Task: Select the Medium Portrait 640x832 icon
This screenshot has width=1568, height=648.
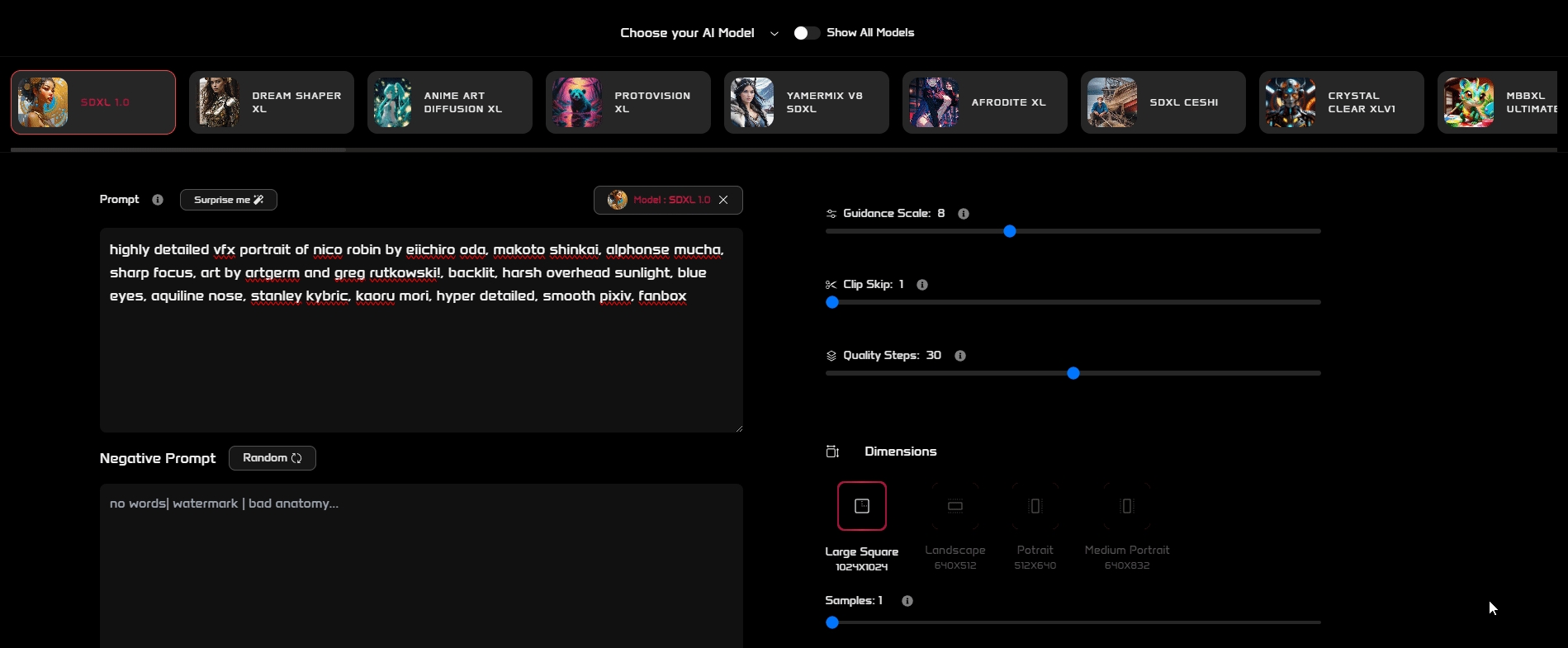Action: (1126, 506)
